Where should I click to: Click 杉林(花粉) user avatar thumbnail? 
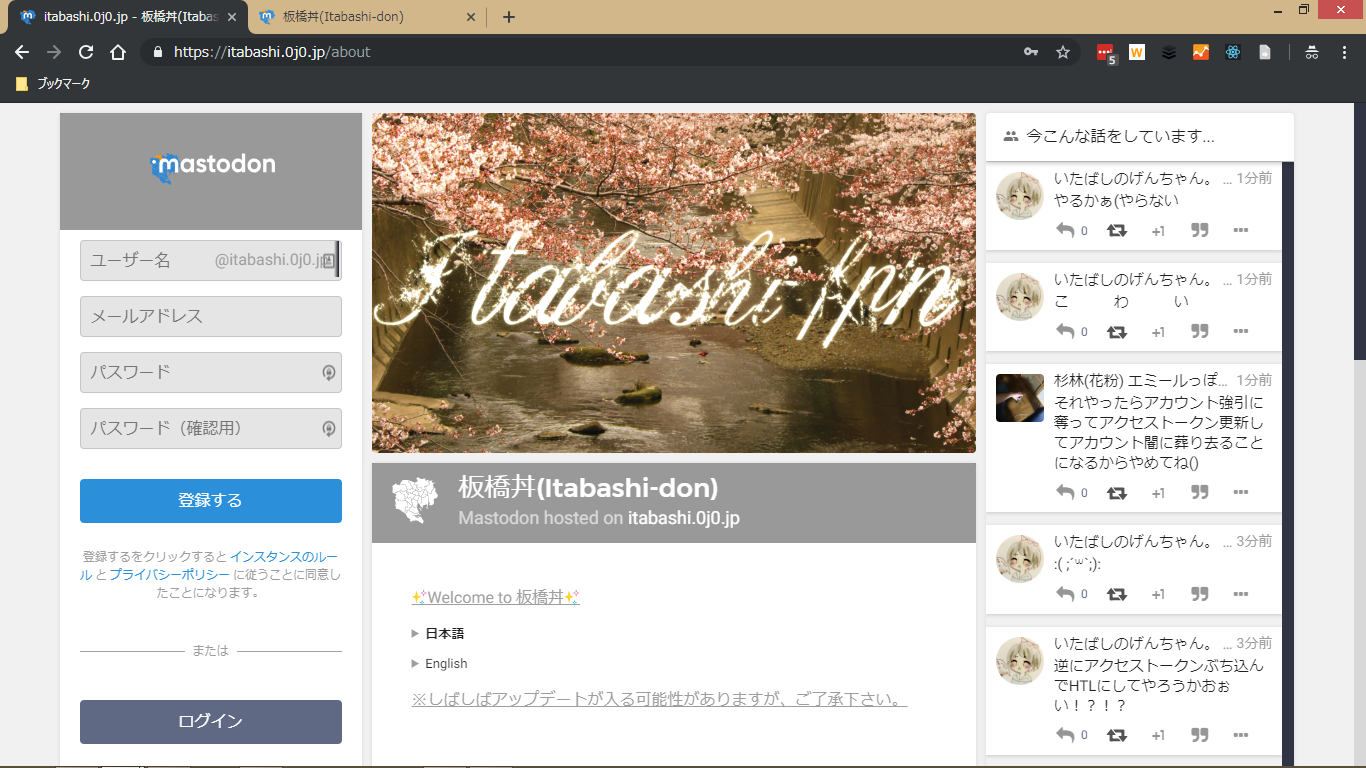pos(1020,398)
